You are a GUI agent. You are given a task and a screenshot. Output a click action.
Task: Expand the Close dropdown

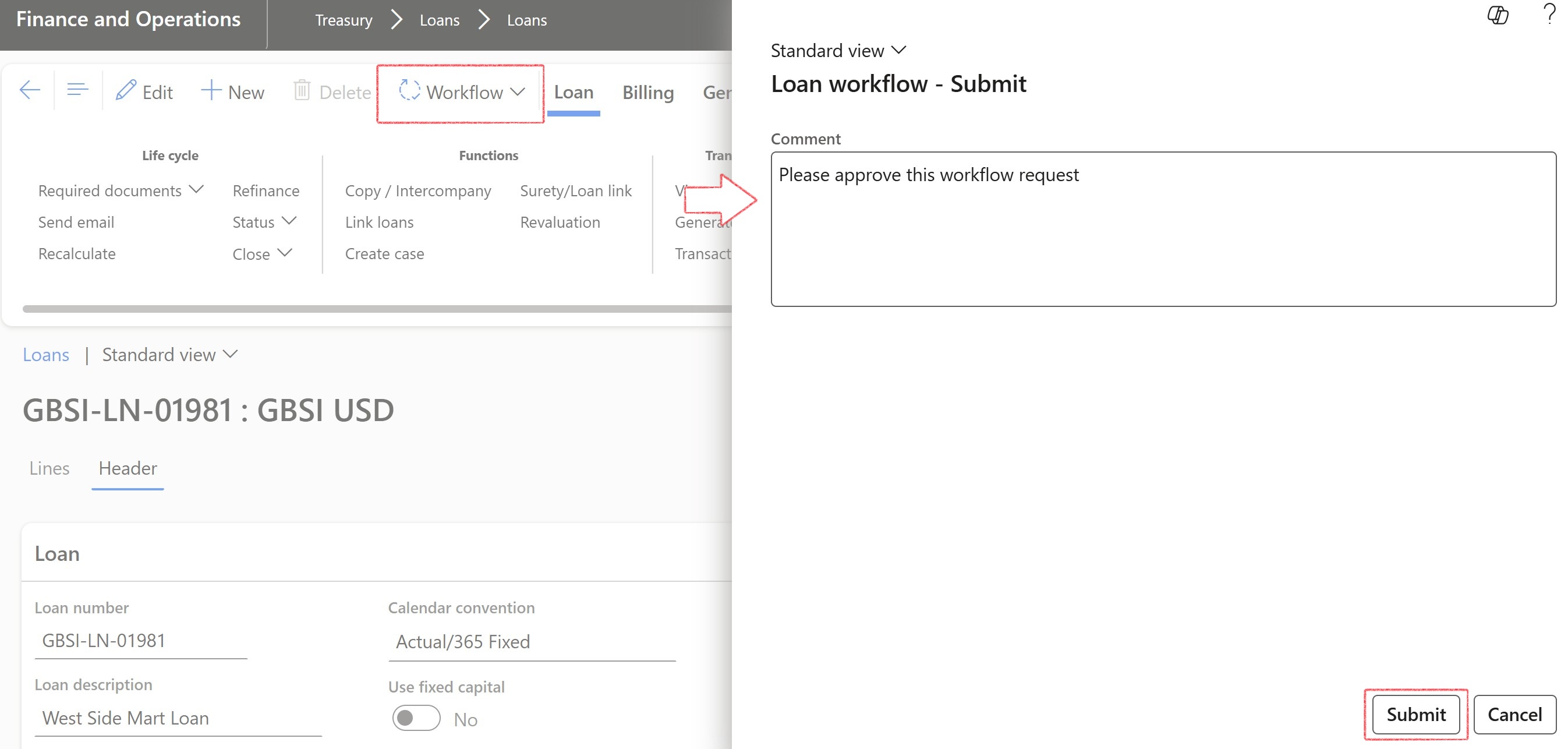[263, 254]
